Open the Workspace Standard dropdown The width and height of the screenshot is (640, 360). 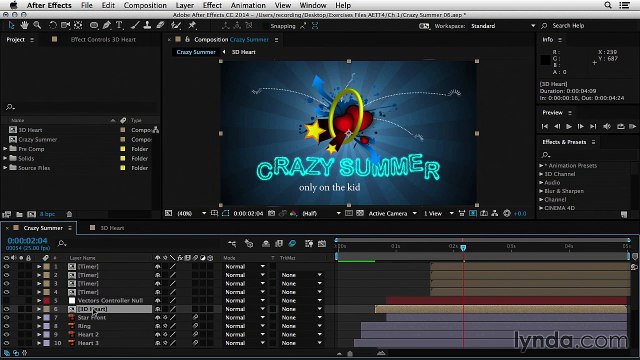point(503,26)
